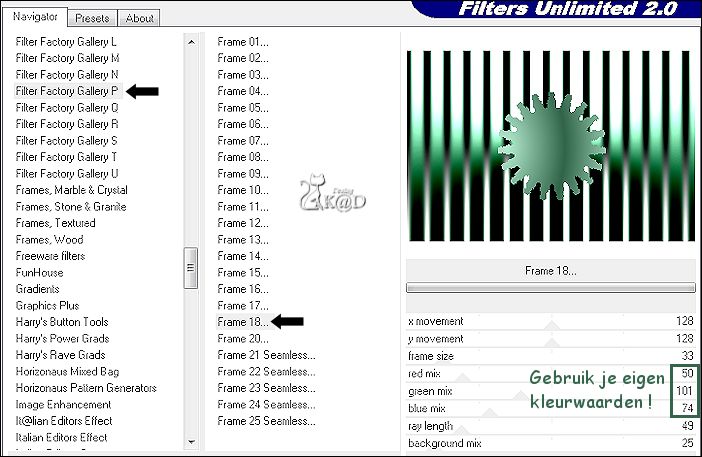Choose Frames, Textured category

click(x=56, y=223)
